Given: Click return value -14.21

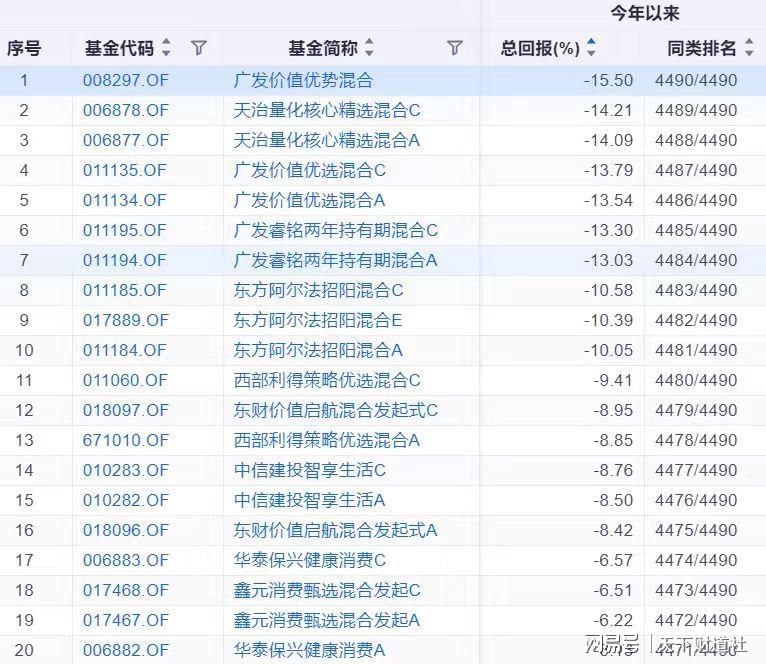Looking at the screenshot, I should pos(608,110).
